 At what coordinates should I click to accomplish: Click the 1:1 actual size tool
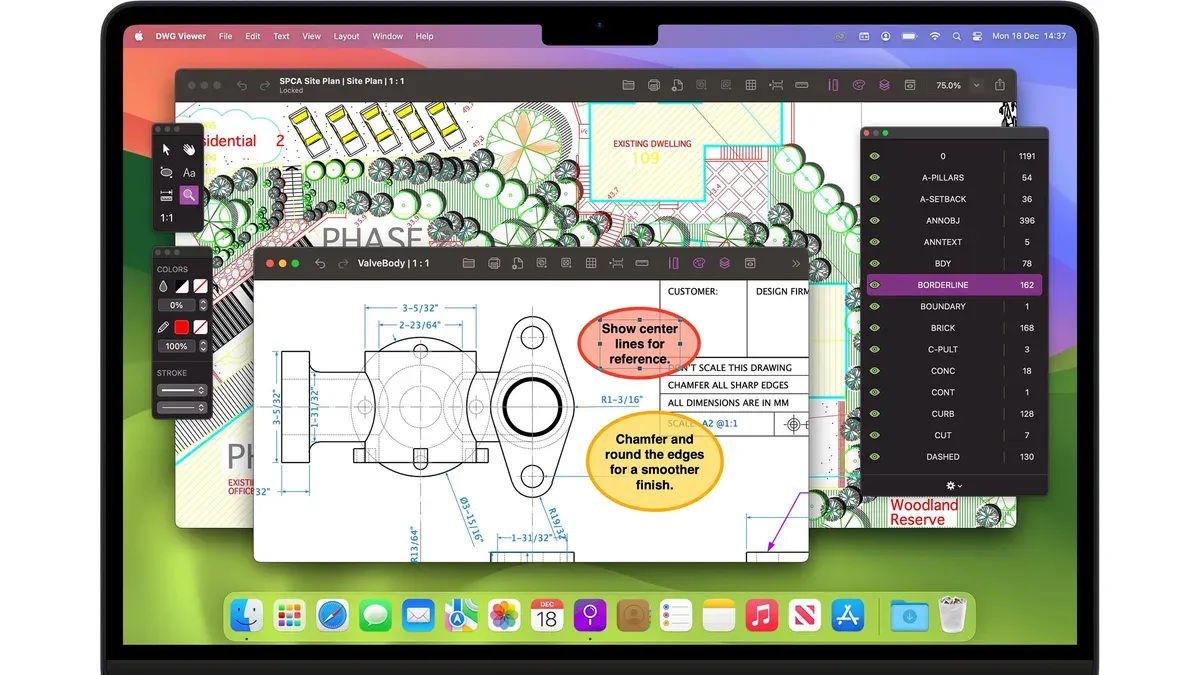point(167,218)
